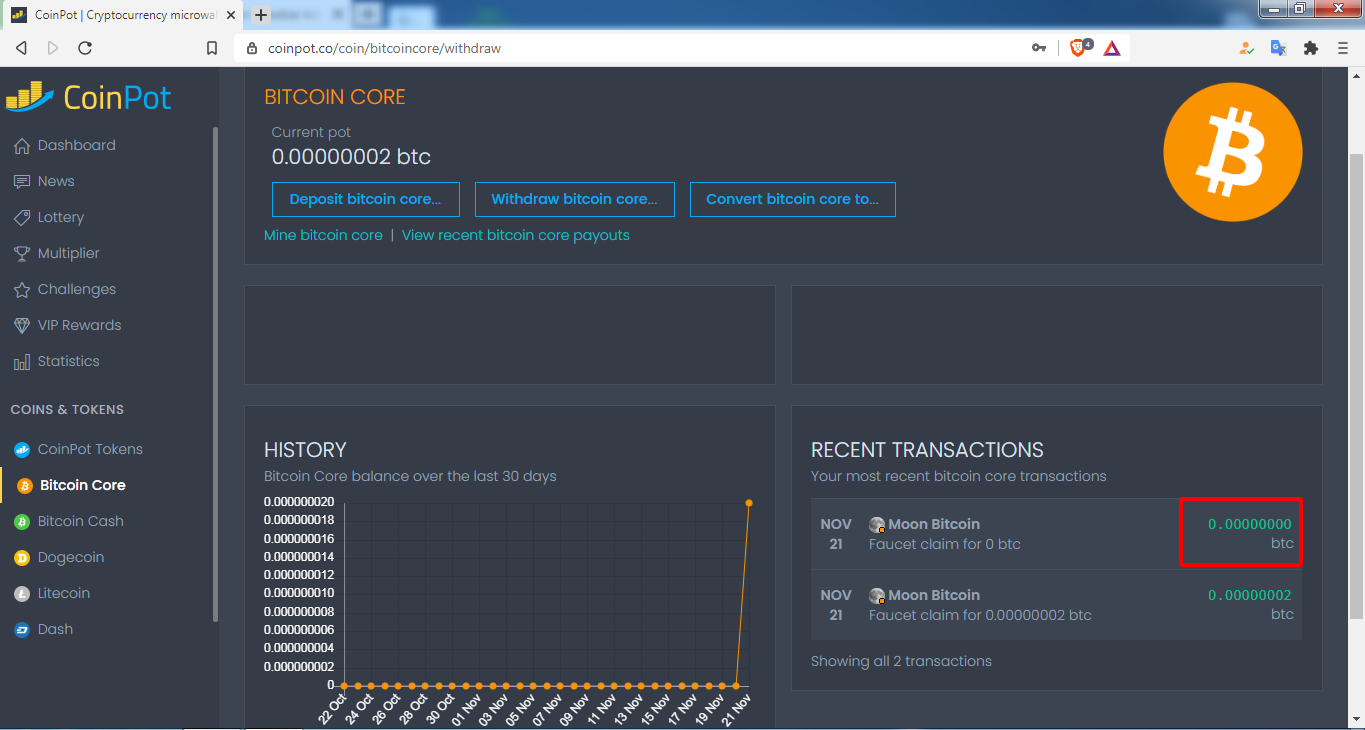This screenshot has height=730, width=1365.
Task: Click the sidebar vertical scrollbar
Action: click(215, 375)
